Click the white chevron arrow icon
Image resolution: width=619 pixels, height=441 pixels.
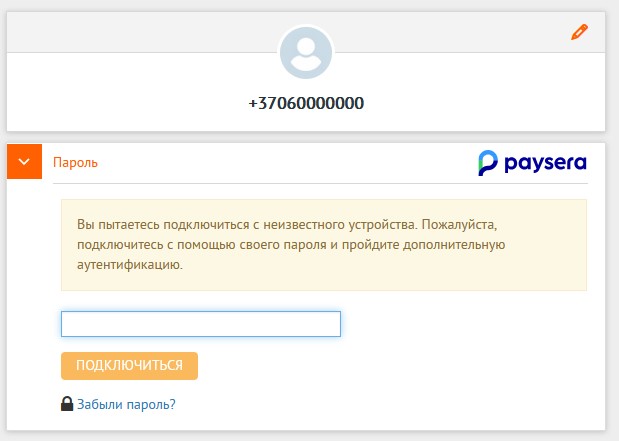tap(24, 161)
